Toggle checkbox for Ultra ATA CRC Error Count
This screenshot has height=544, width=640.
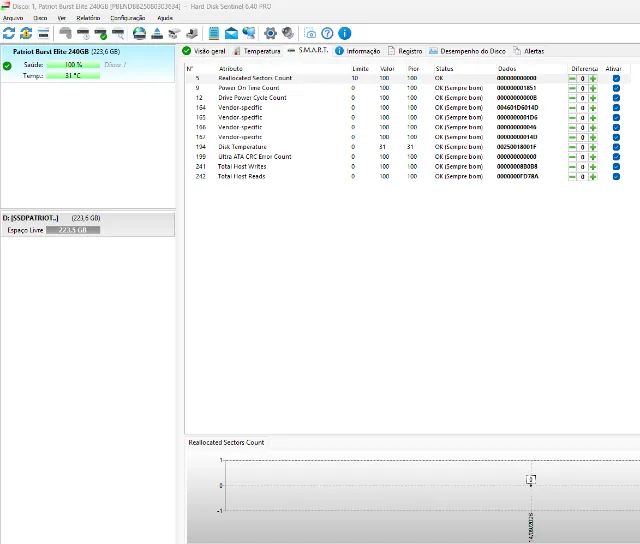tap(616, 157)
